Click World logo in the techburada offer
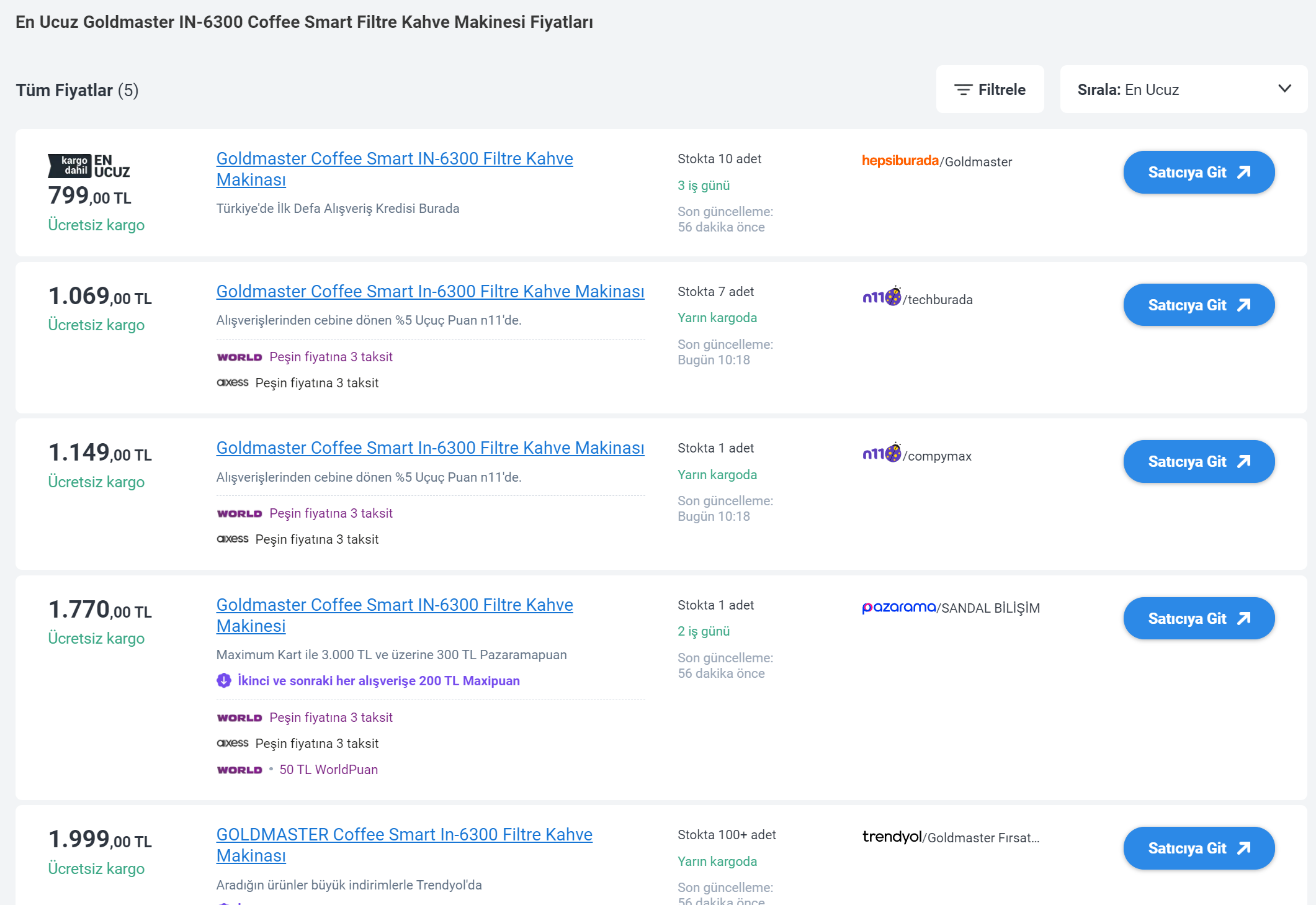The height and width of the screenshot is (905, 1316). coord(239,357)
